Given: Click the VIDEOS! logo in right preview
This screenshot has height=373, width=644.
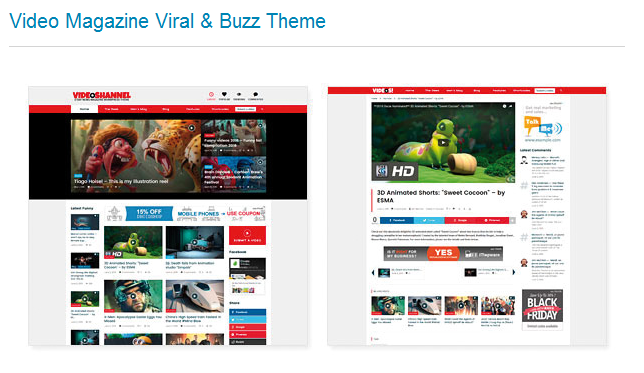Looking at the screenshot, I should [x=383, y=90].
